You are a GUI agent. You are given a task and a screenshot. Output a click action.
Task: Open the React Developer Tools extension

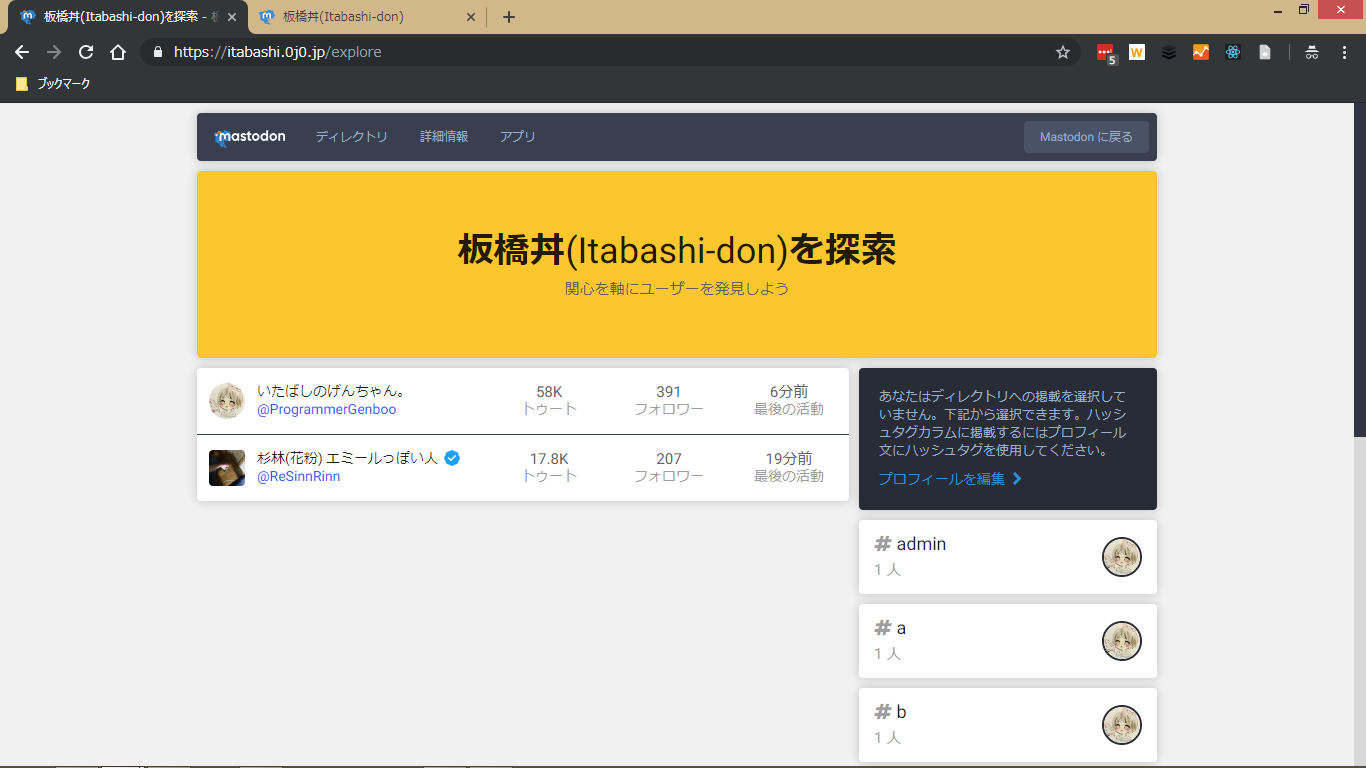[1233, 53]
